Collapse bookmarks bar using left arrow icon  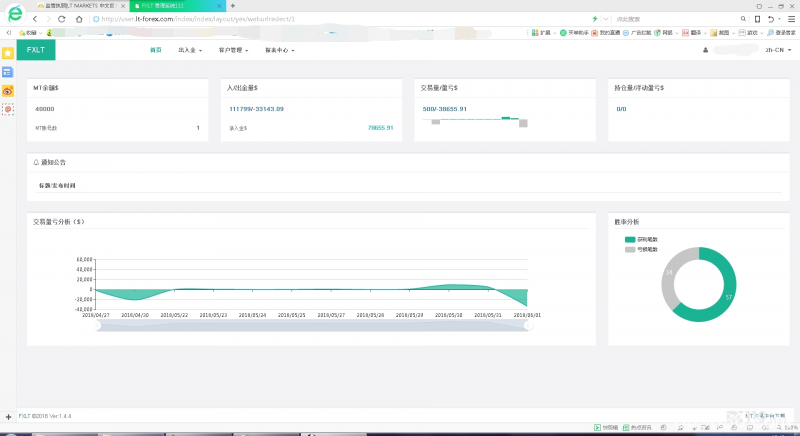(8, 33)
